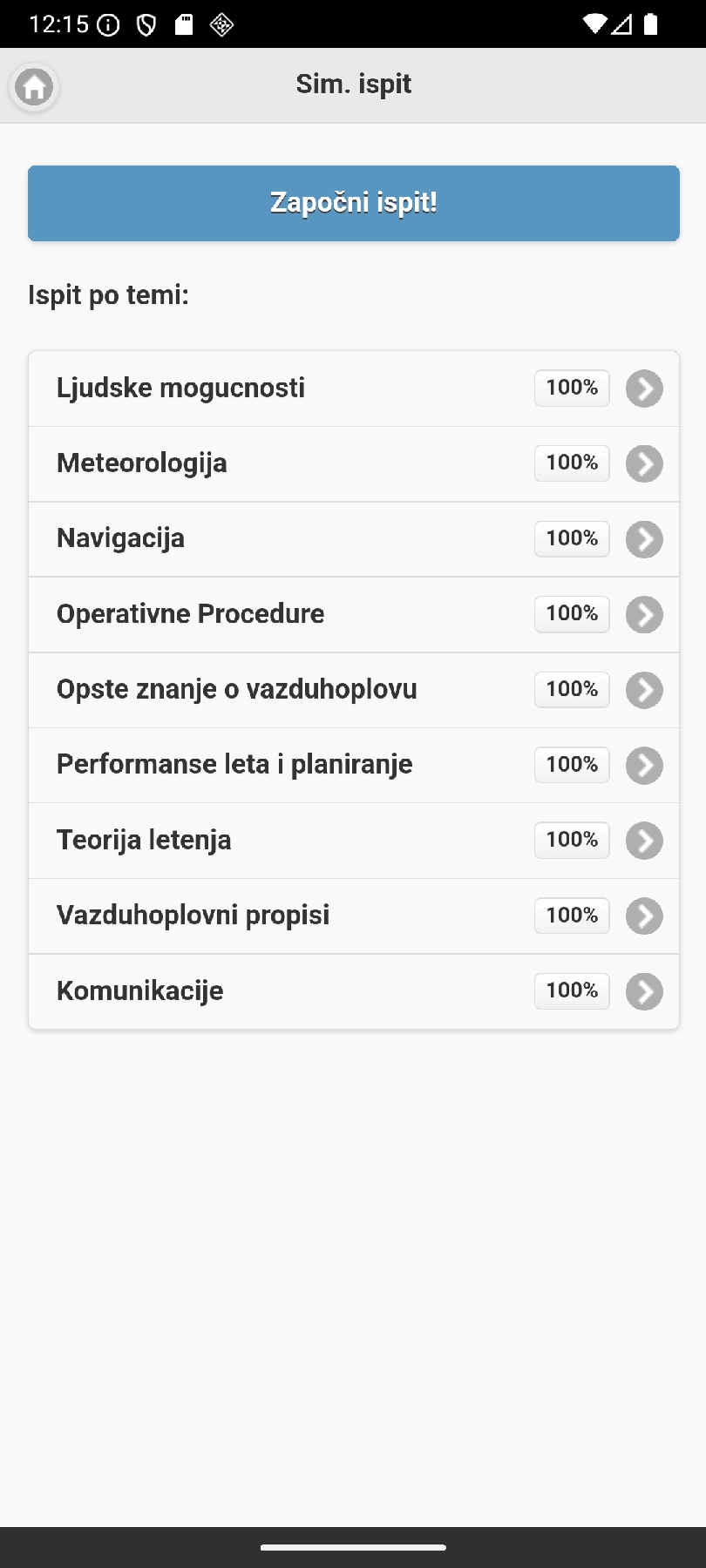Viewport: 706px width, 1568px height.
Task: Open arrow for Opste znanje o vazduhoplovu
Action: (x=644, y=690)
